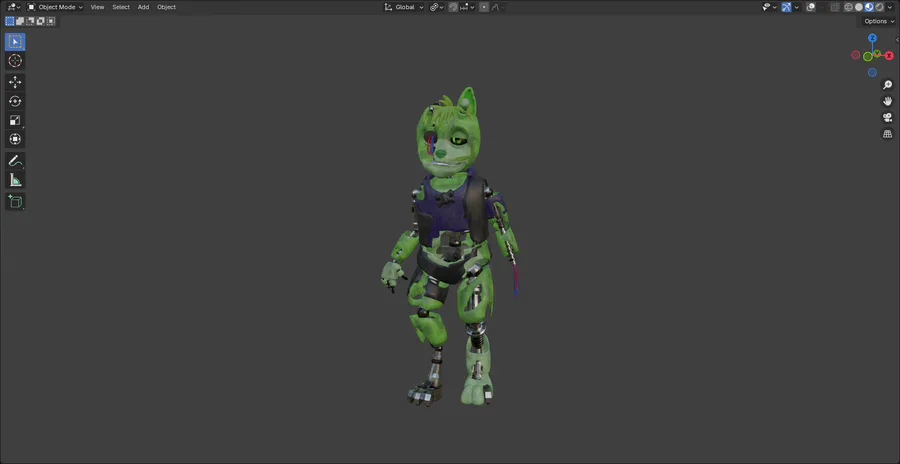Open the Add menu
Image resolution: width=900 pixels, height=464 pixels.
coord(143,7)
